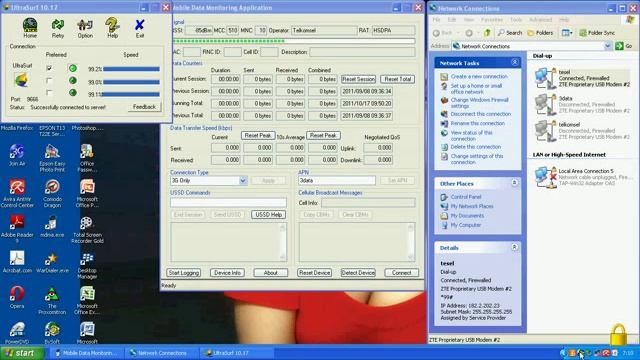Viewport: 640px width, 360px height.
Task: Click Comodo Dragon desktop icon
Action: [x=52, y=193]
